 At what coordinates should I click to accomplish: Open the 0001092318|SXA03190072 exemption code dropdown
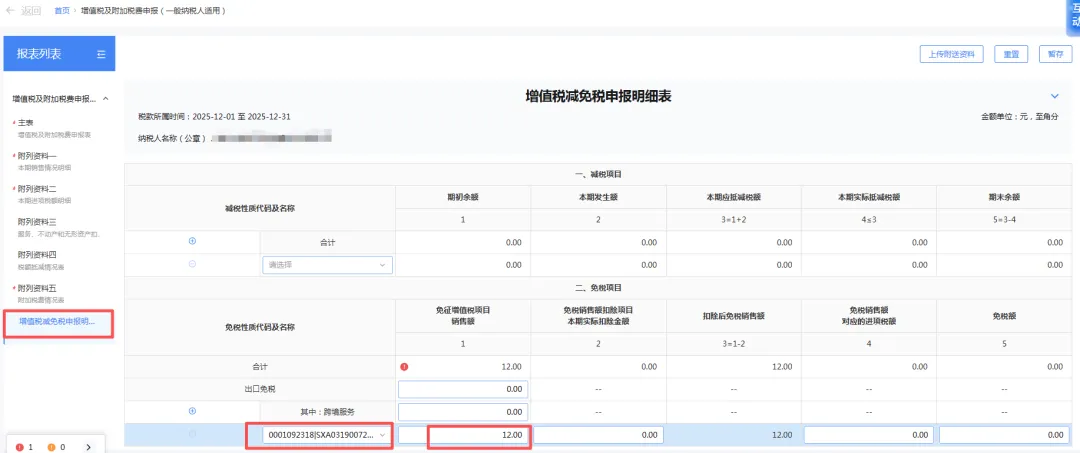pyautogui.click(x=327, y=435)
